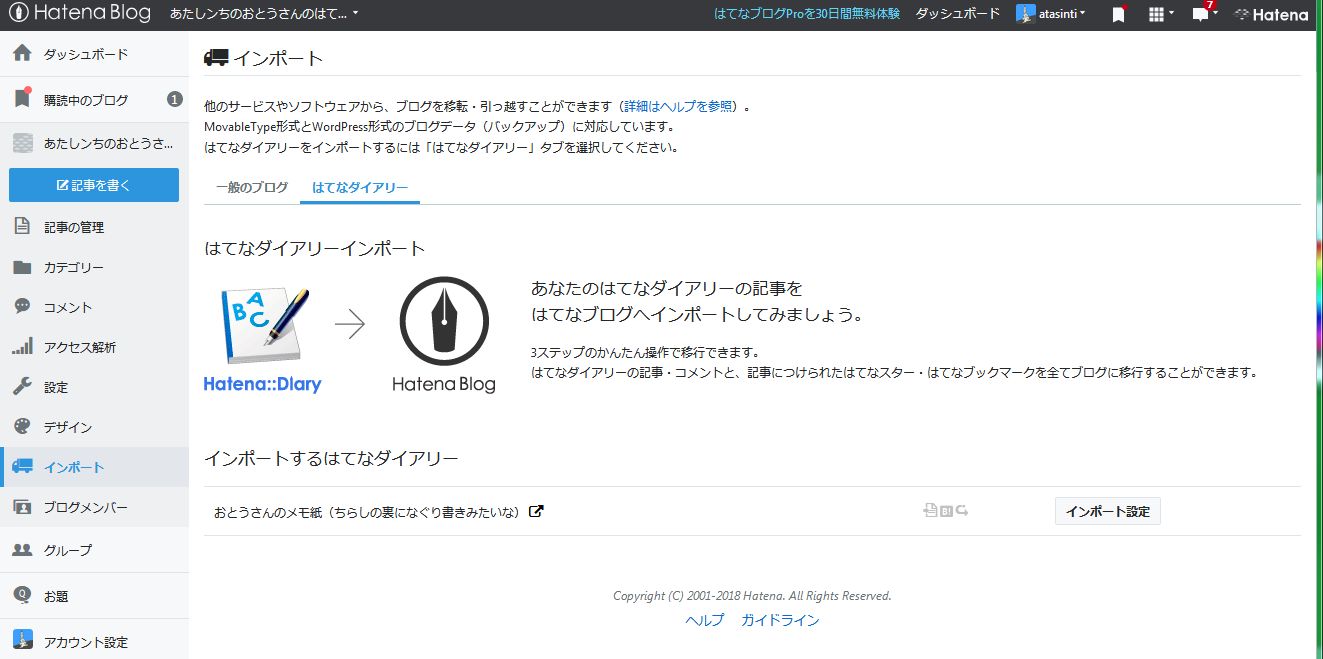Click the Hatena::Diary notebook logo image
The height and width of the screenshot is (659, 1323).
(262, 339)
